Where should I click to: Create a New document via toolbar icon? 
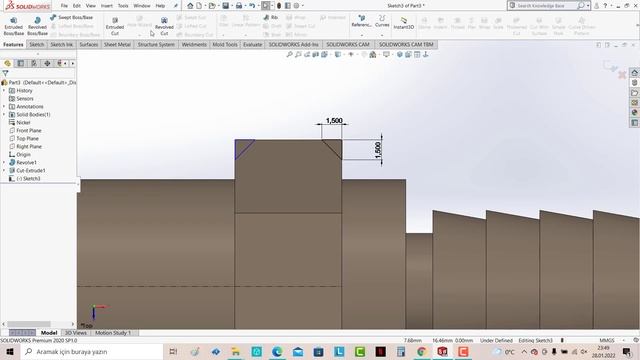pos(199,6)
